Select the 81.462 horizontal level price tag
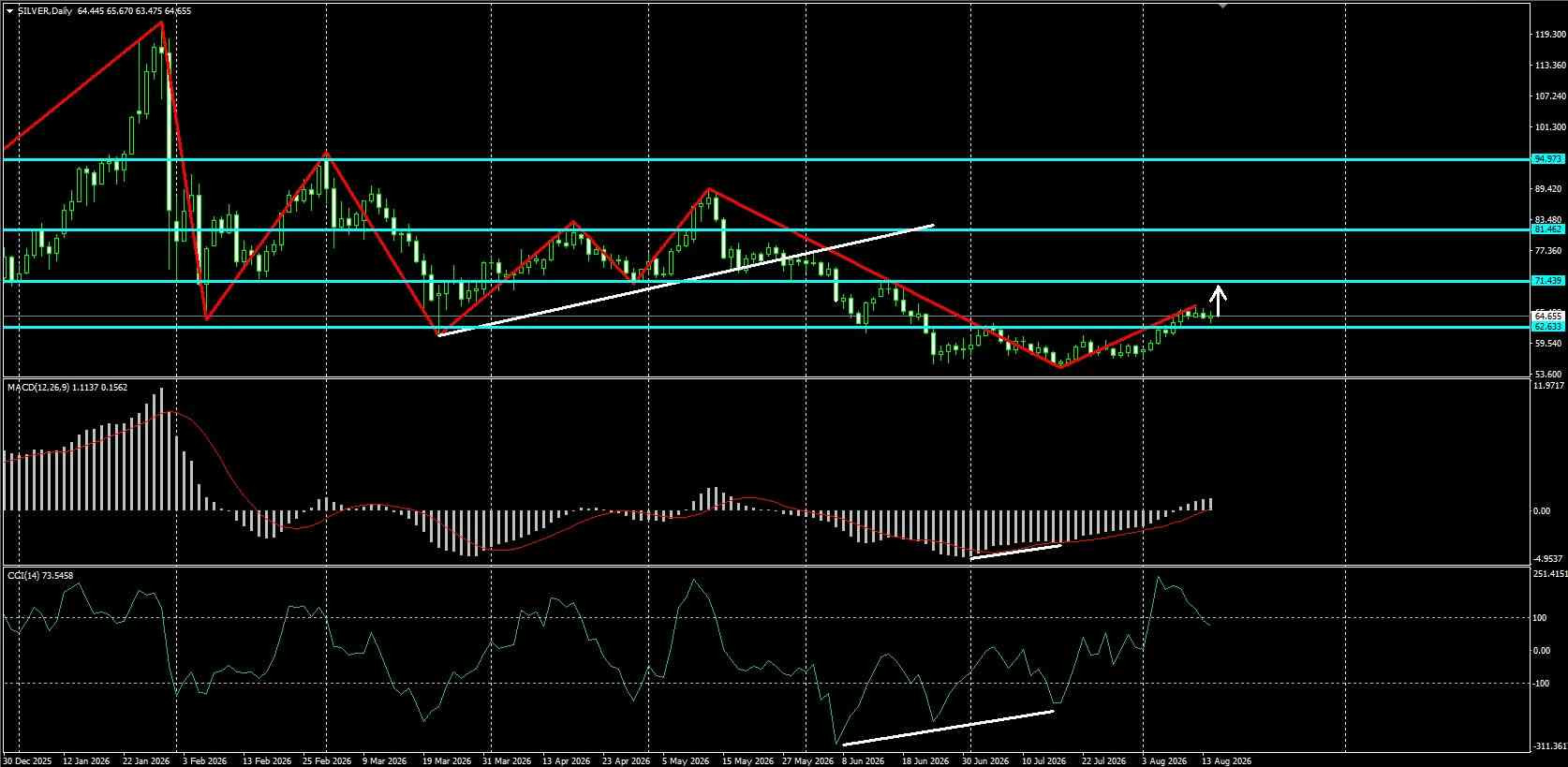This screenshot has width=1568, height=767. (1547, 229)
